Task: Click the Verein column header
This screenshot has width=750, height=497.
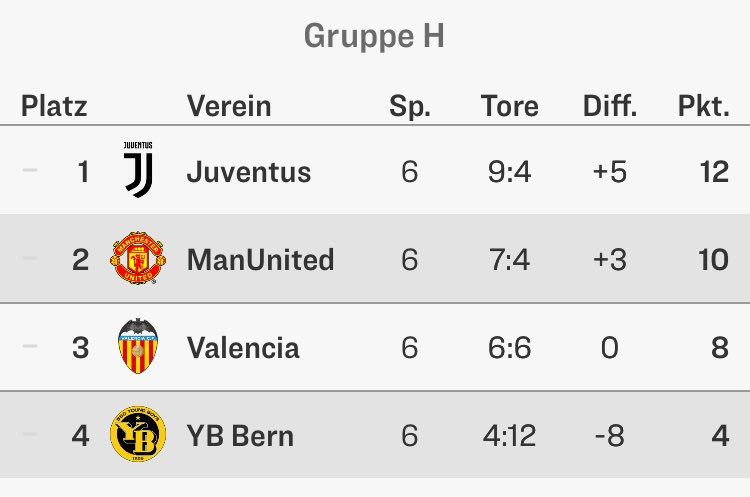Action: coord(229,105)
